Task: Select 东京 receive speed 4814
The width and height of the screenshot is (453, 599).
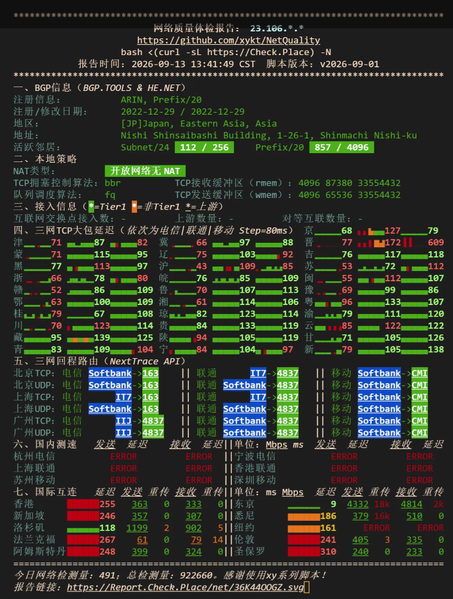Action: pos(411,504)
